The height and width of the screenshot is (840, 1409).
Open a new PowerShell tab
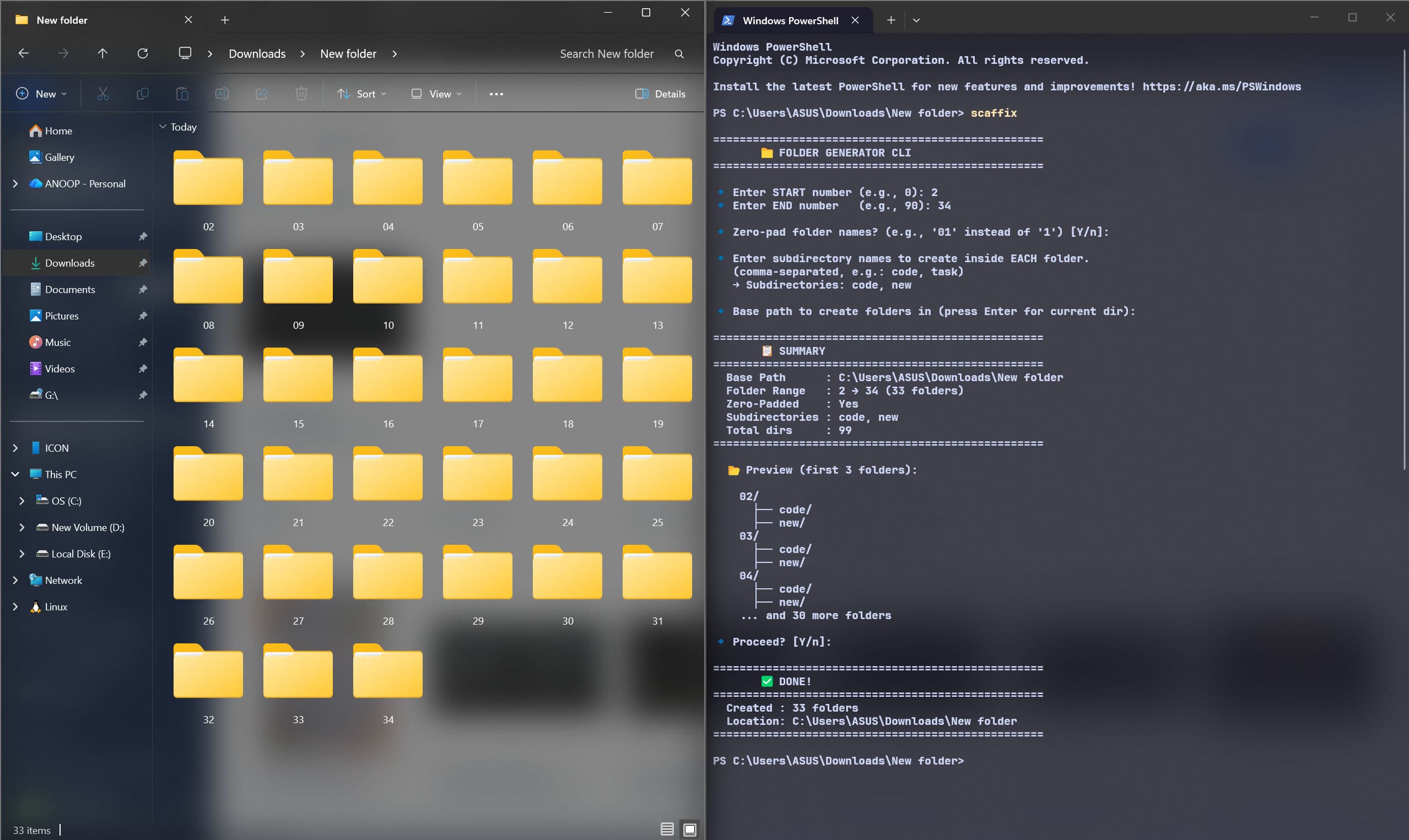[890, 20]
